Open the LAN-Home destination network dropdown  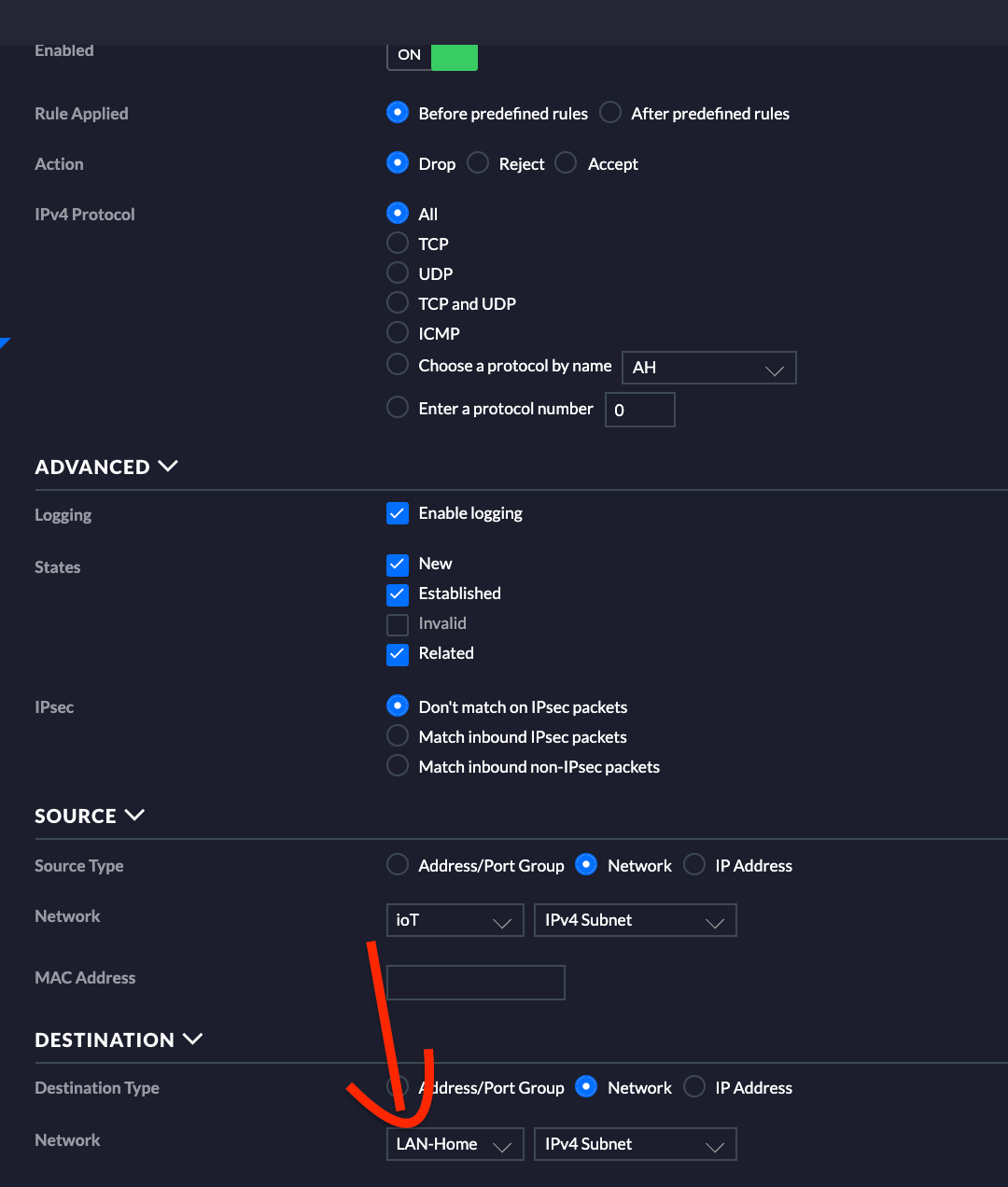tap(455, 1144)
